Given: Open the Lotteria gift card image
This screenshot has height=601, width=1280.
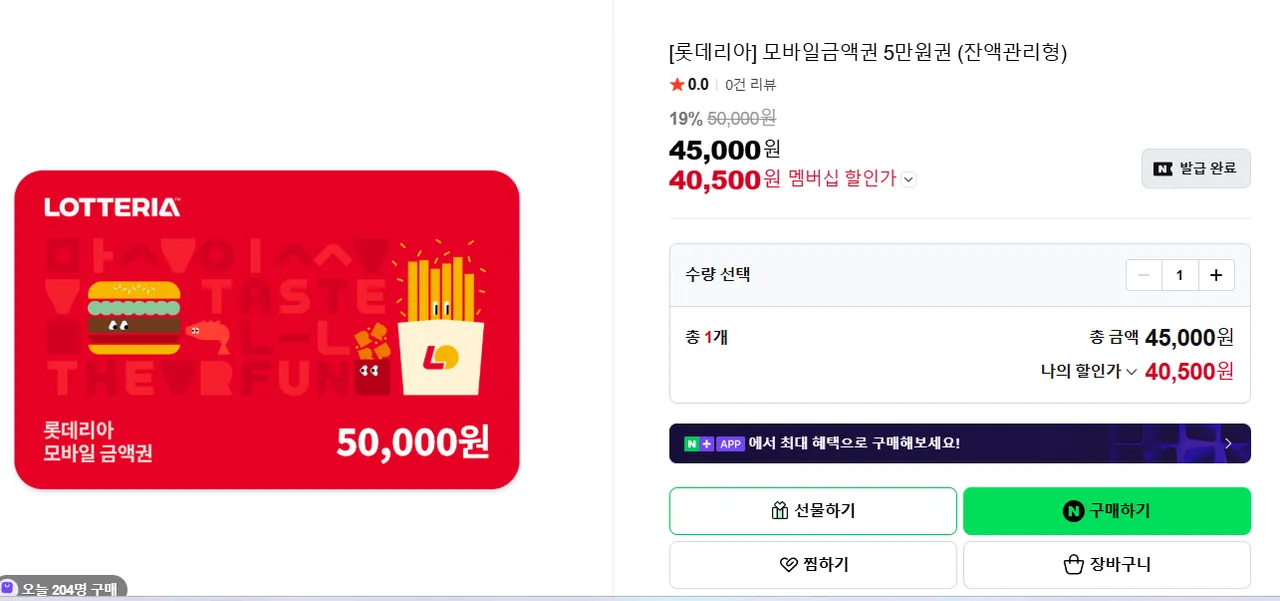Looking at the screenshot, I should pyautogui.click(x=267, y=330).
